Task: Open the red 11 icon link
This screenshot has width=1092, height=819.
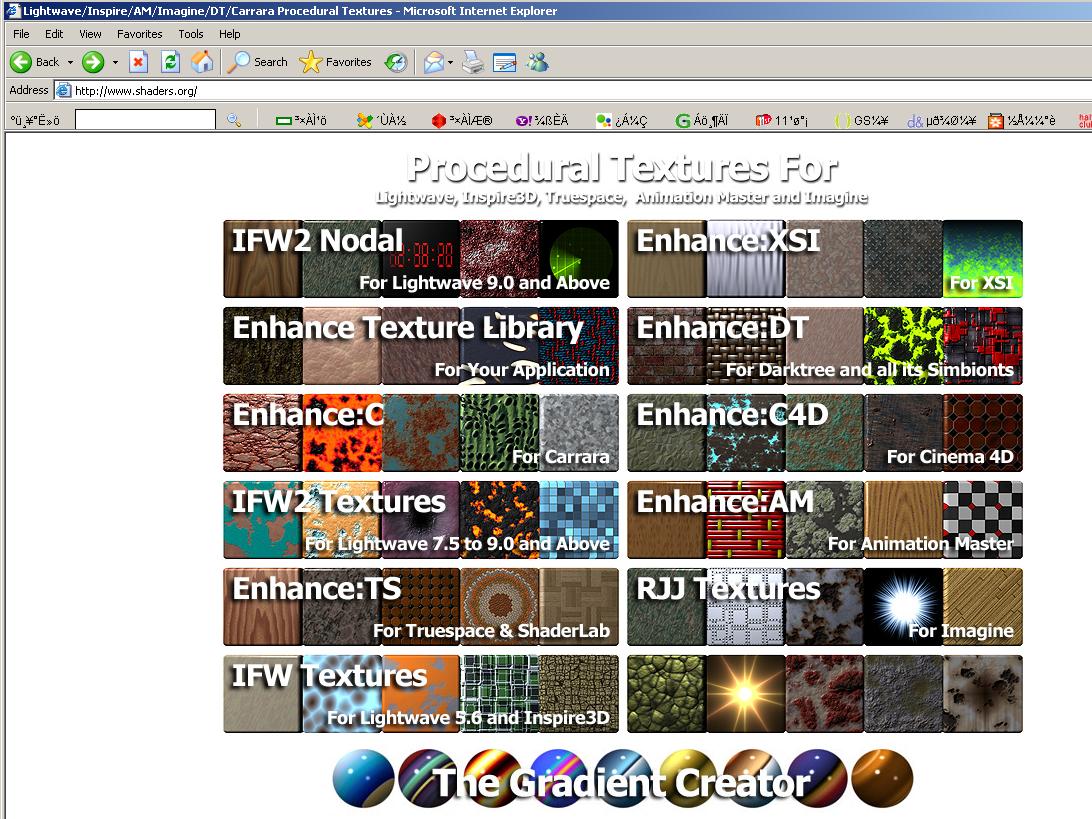Action: [781, 120]
